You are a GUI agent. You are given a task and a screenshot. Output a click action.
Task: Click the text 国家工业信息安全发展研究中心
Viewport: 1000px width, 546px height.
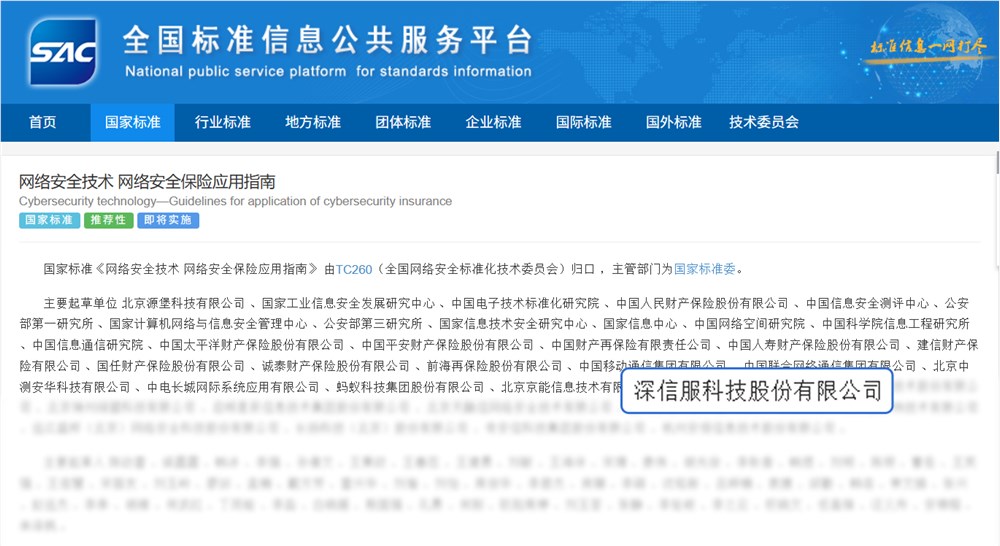(x=348, y=303)
